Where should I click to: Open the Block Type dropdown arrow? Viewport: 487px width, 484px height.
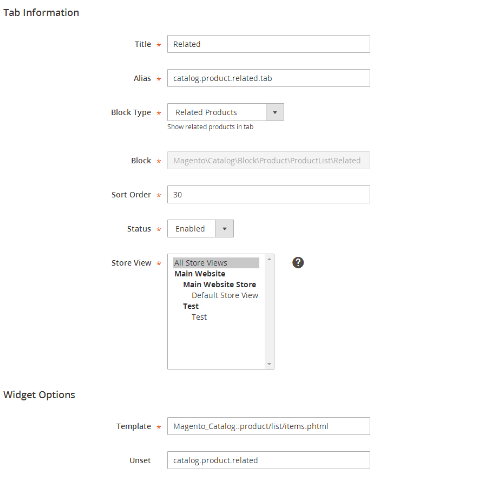click(275, 112)
